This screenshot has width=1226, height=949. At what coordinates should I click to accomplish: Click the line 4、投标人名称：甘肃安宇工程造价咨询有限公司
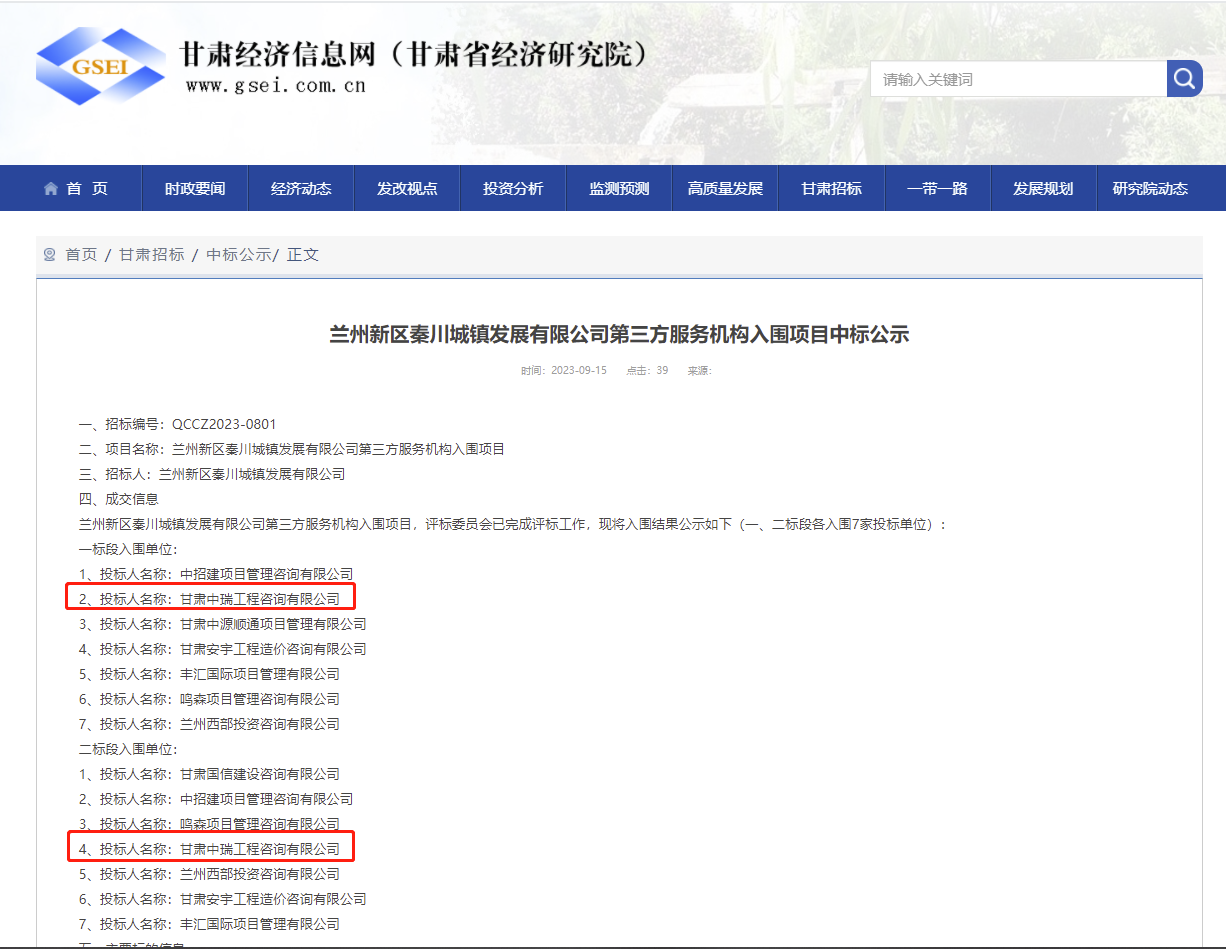coord(223,649)
